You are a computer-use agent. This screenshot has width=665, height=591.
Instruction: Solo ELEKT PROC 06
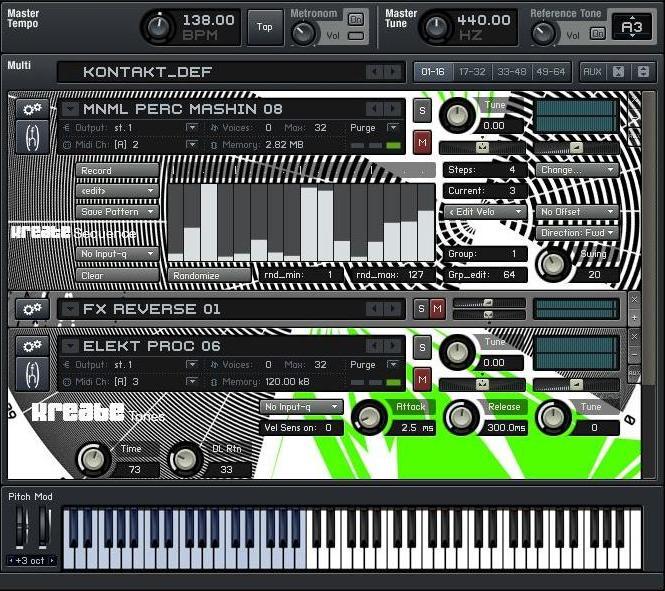(x=422, y=348)
